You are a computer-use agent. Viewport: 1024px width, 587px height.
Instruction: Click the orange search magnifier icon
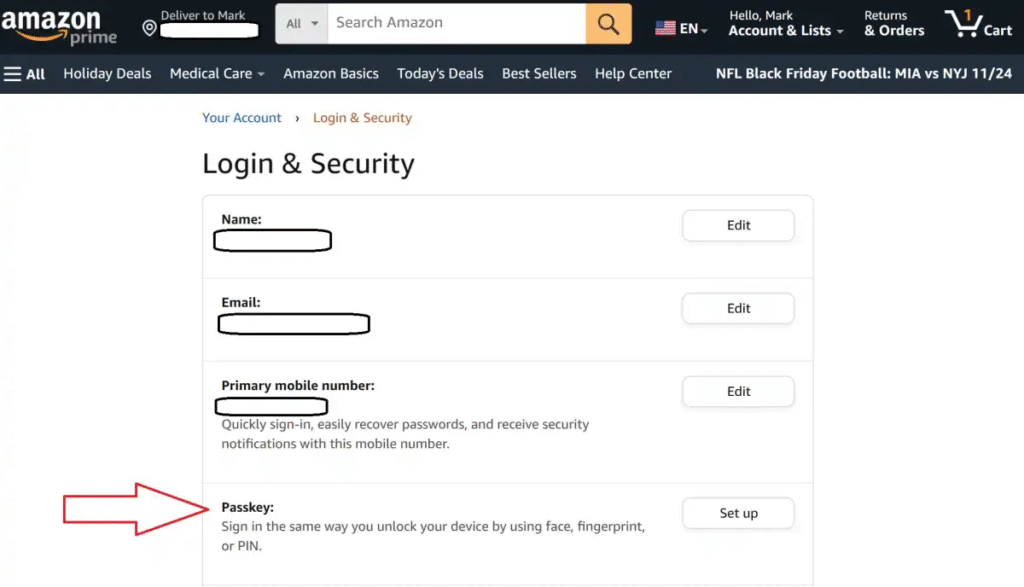[608, 24]
